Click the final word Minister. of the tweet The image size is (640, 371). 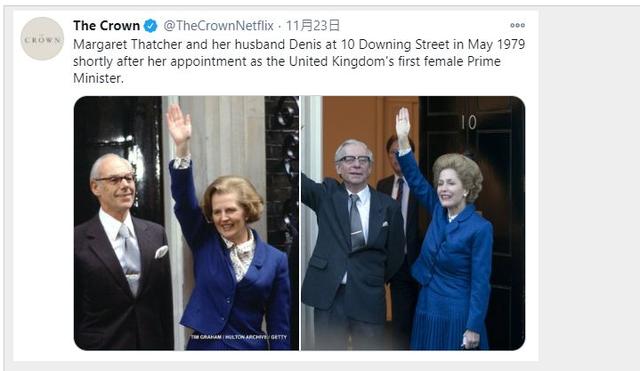(98, 78)
